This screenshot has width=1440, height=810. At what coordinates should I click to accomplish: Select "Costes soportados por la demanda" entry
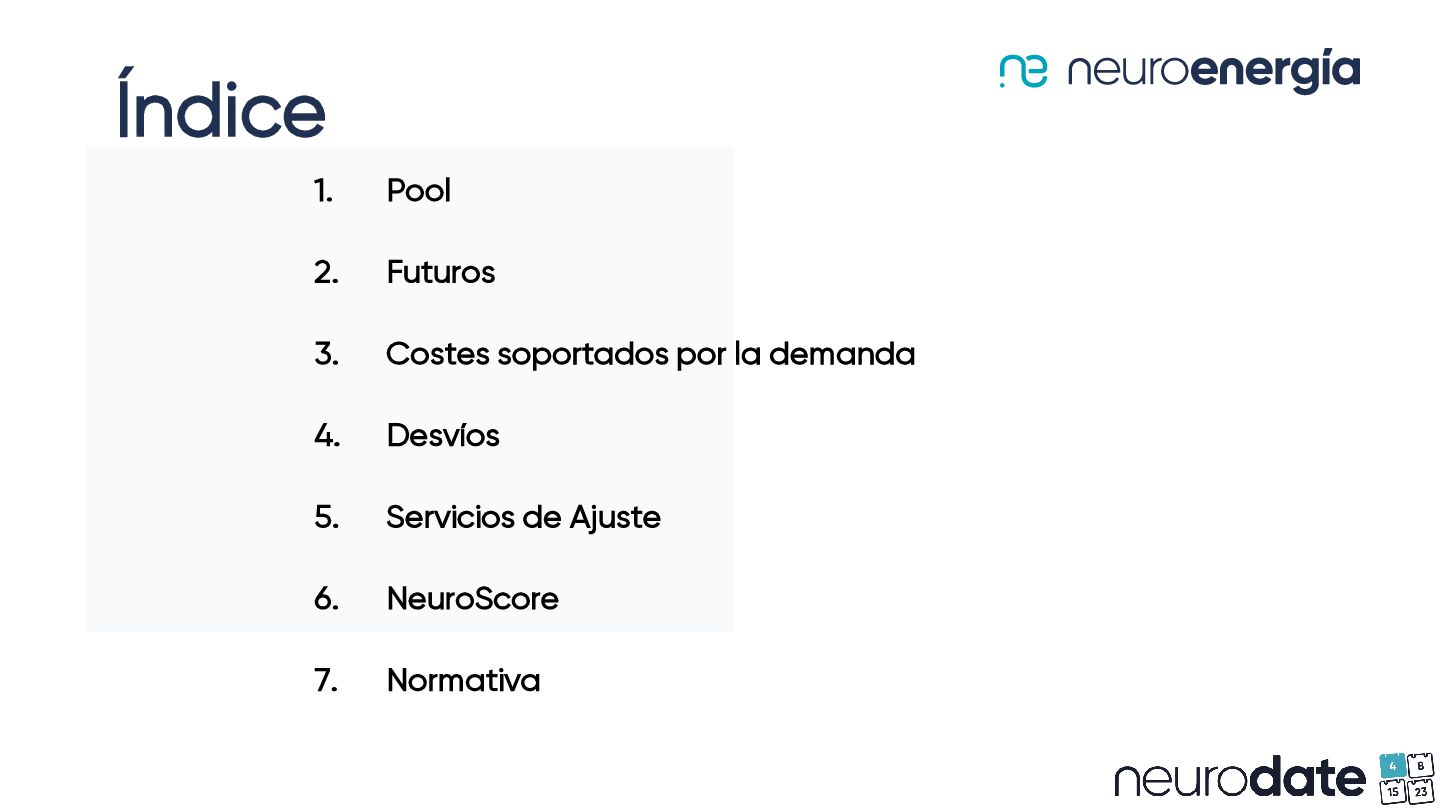[x=650, y=354]
